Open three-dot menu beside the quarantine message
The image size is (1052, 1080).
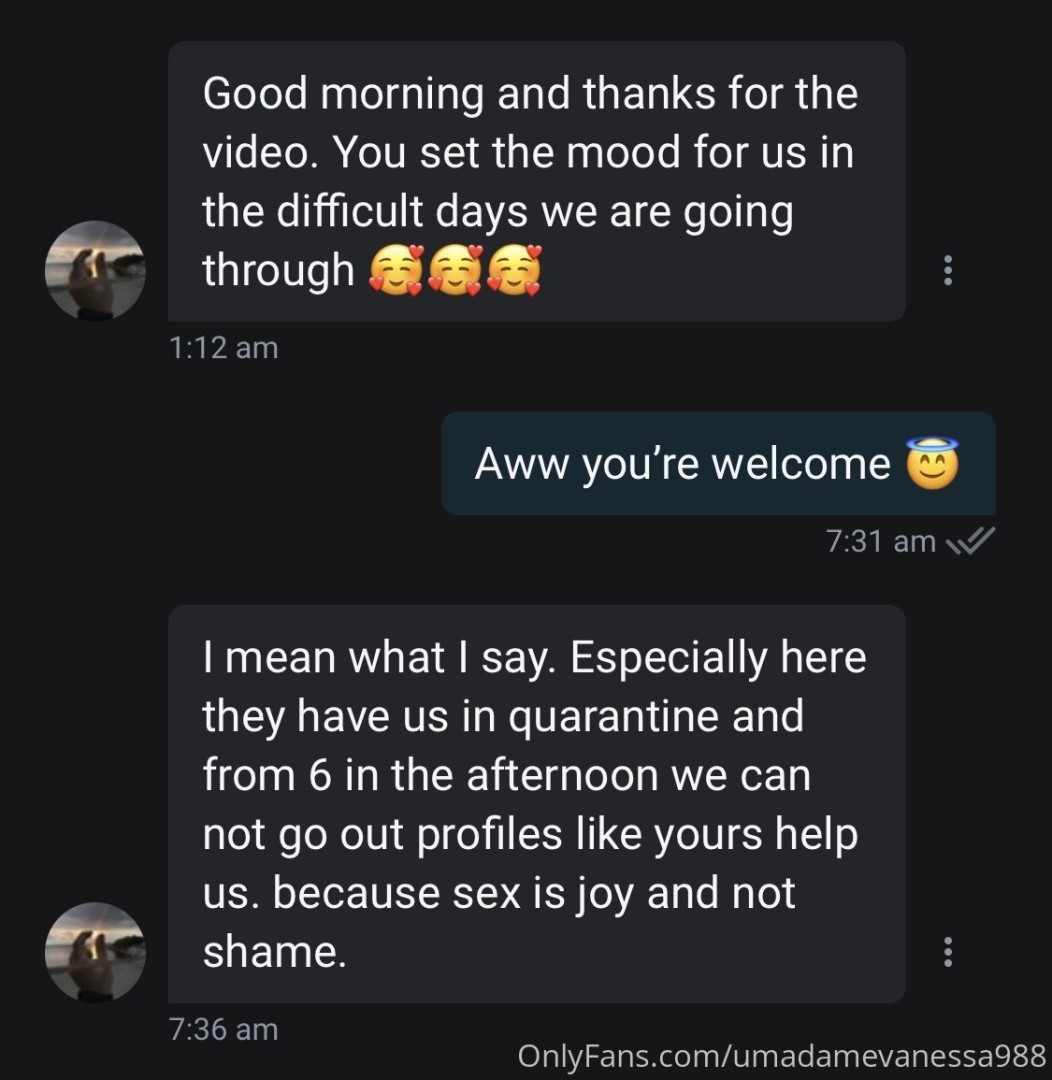(x=947, y=951)
